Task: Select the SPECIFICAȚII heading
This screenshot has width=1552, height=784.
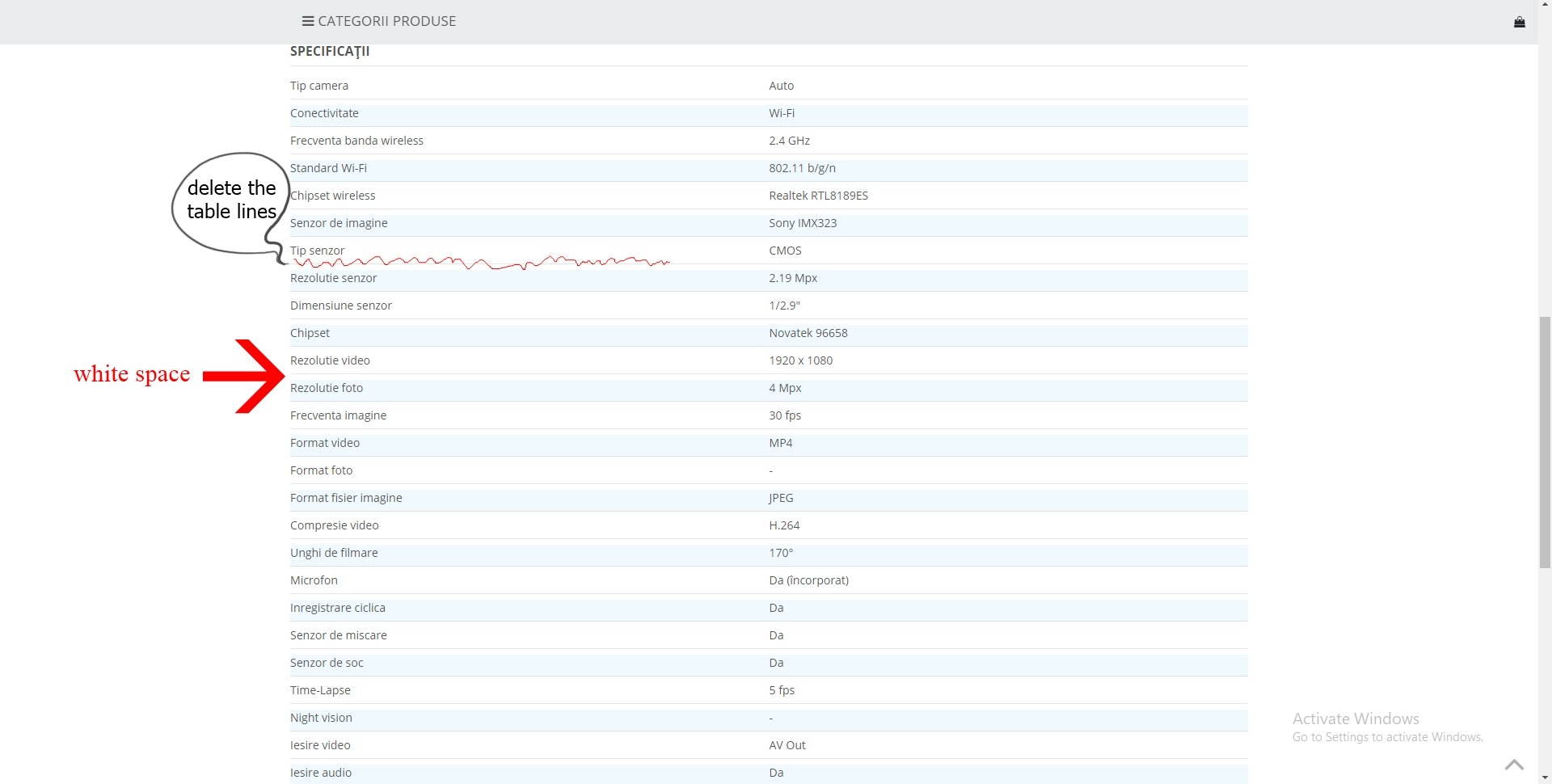Action: pos(330,51)
